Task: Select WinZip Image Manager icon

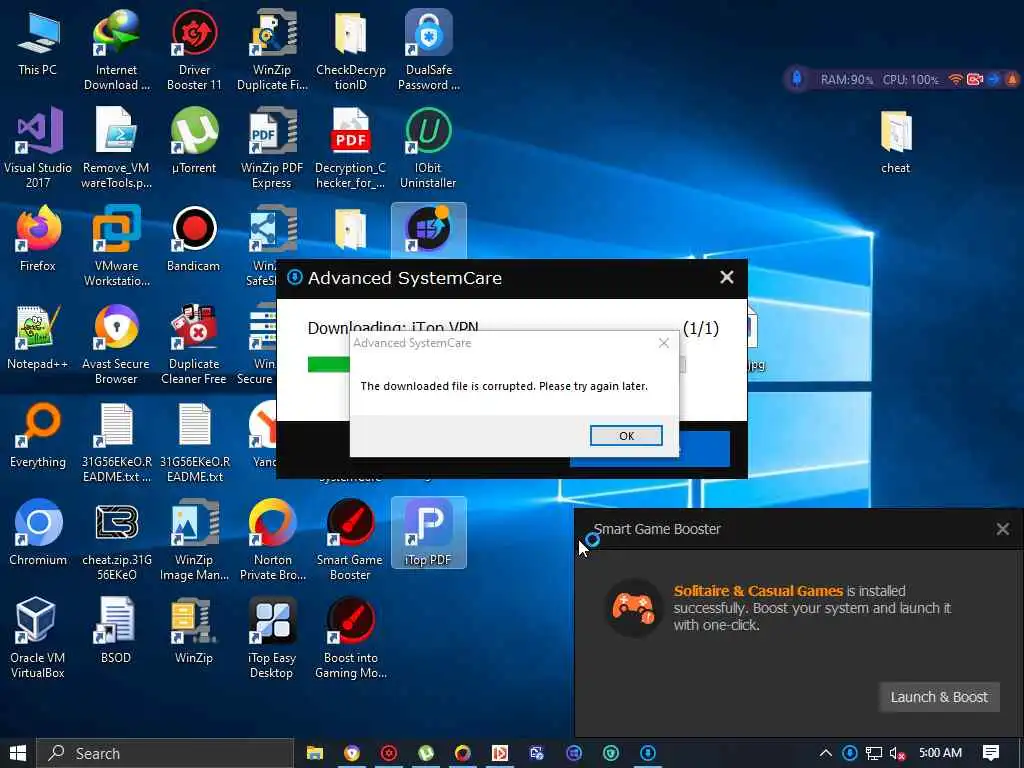Action: 194,540
